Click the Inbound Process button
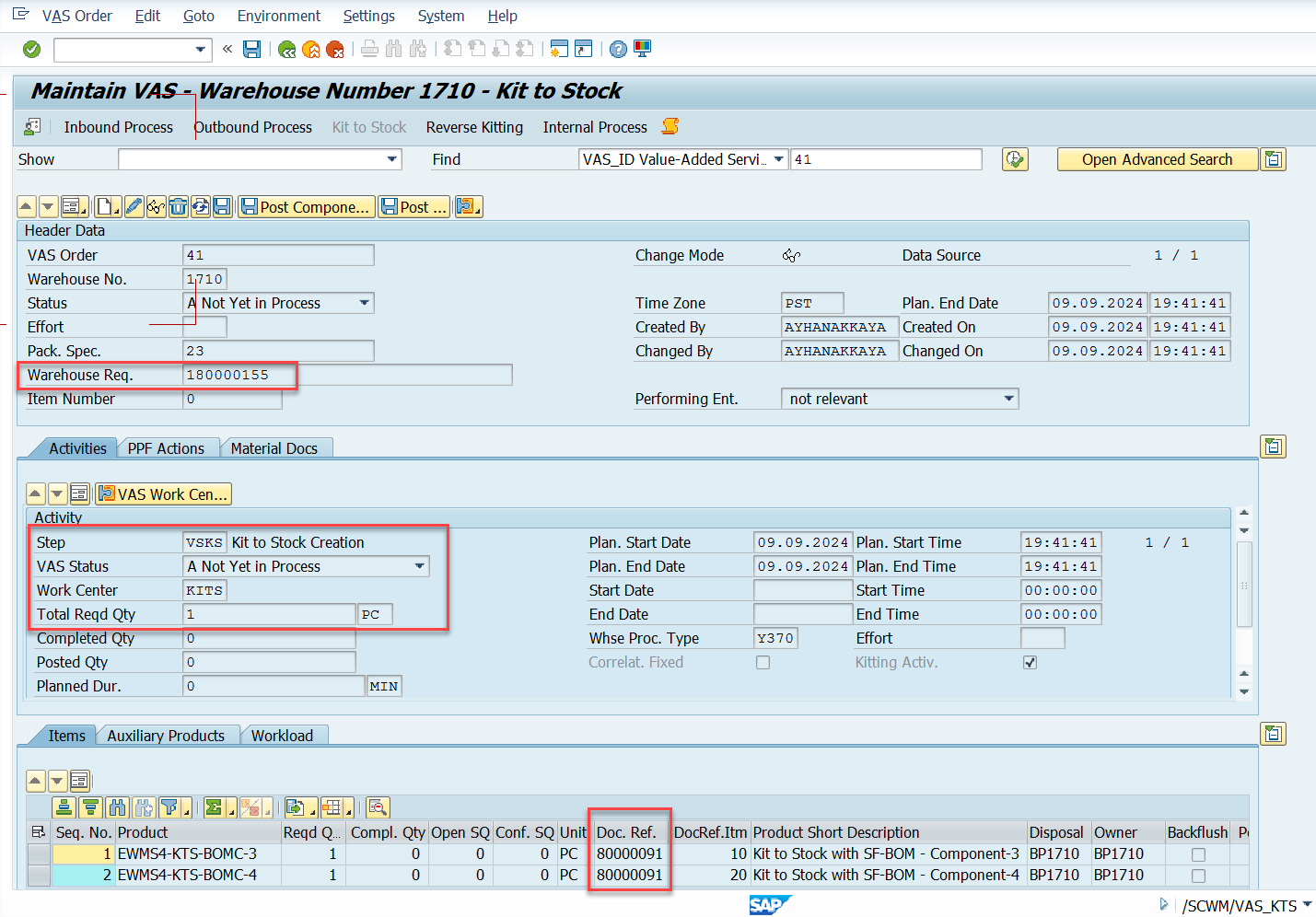Viewport: 1316px width, 917px height. click(x=118, y=127)
